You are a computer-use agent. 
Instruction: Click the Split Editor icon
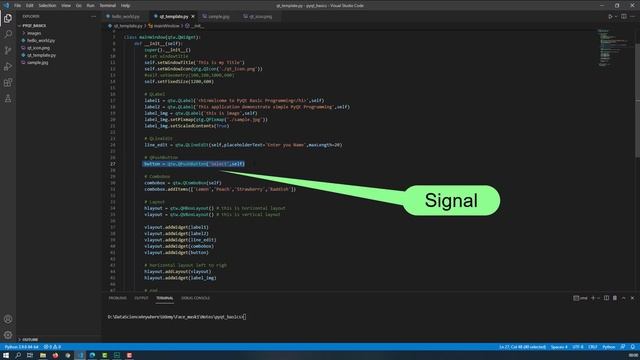pos(624,16)
